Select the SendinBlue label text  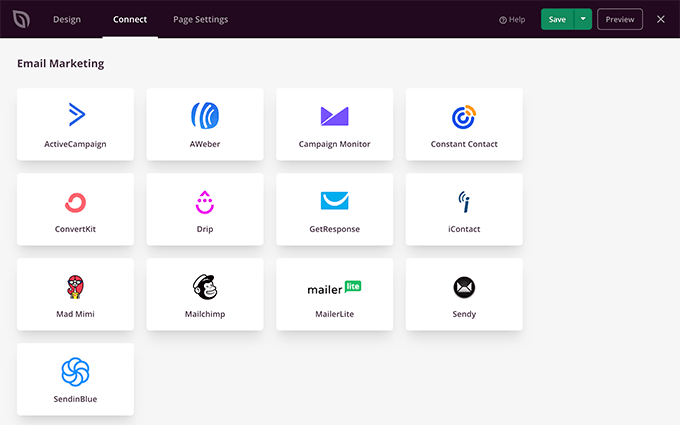pyautogui.click(x=75, y=399)
